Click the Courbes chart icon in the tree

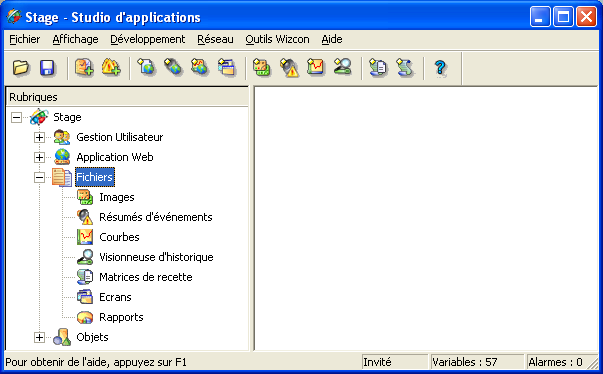pos(85,237)
